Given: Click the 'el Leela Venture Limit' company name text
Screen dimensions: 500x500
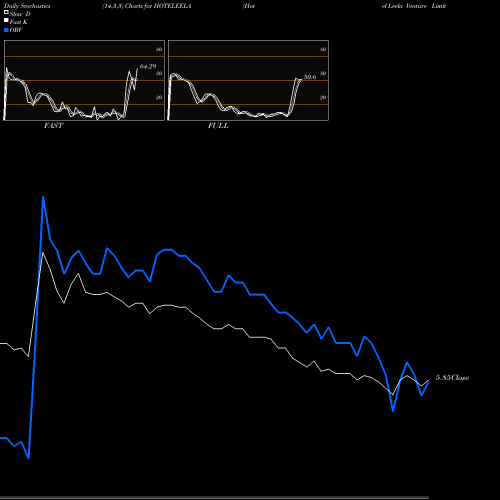Looking at the screenshot, I should pyautogui.click(x=414, y=6).
